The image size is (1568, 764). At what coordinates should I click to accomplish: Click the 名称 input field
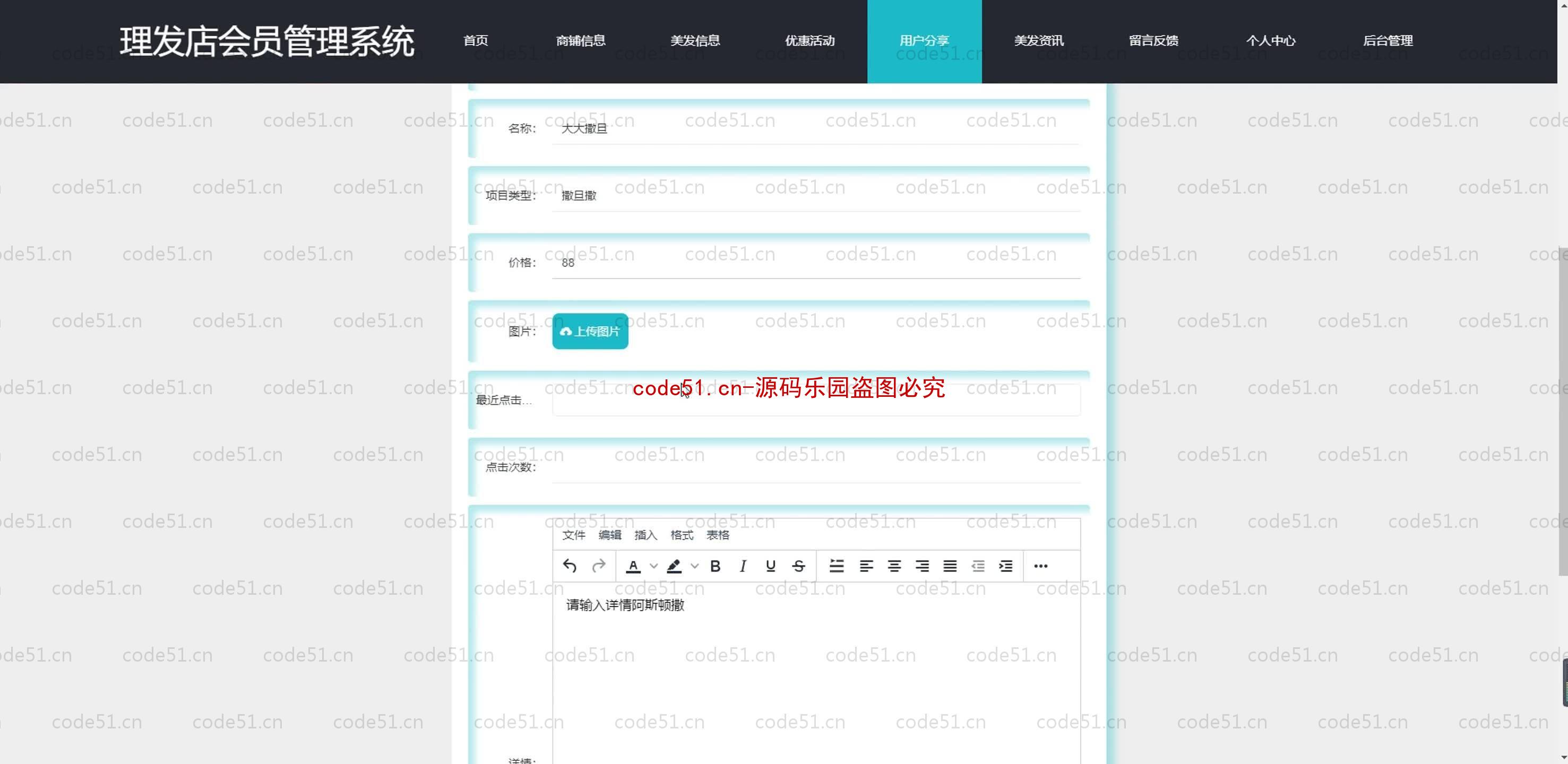(816, 128)
